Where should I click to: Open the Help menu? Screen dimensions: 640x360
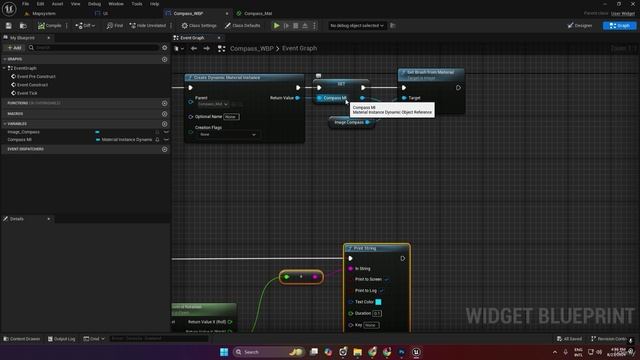[154, 4]
